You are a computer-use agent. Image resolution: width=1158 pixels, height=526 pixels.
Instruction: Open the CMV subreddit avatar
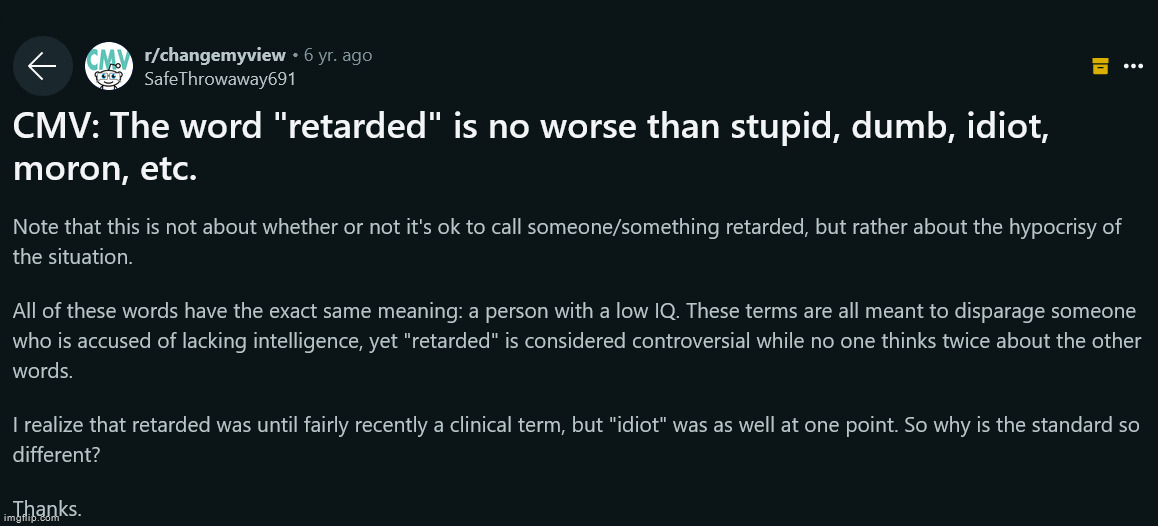pos(109,66)
